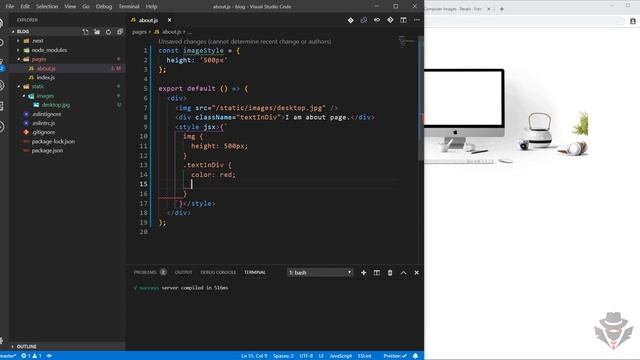Collapse all folders in Explorer
Viewport: 640px width, 360px height.
click(x=120, y=31)
